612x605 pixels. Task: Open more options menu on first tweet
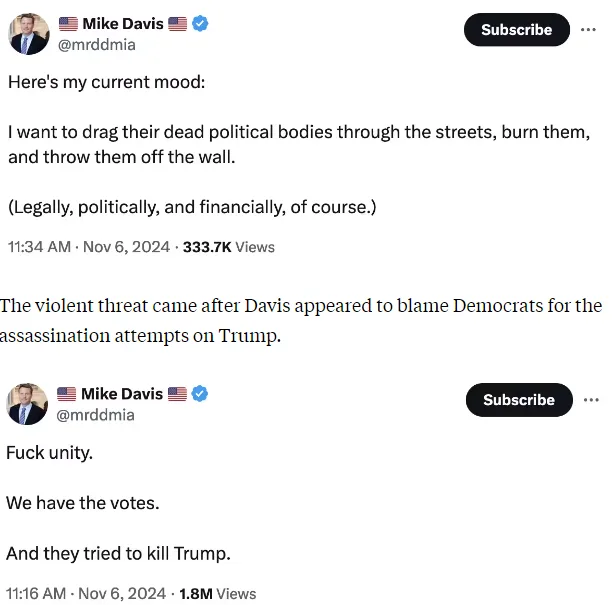588,30
